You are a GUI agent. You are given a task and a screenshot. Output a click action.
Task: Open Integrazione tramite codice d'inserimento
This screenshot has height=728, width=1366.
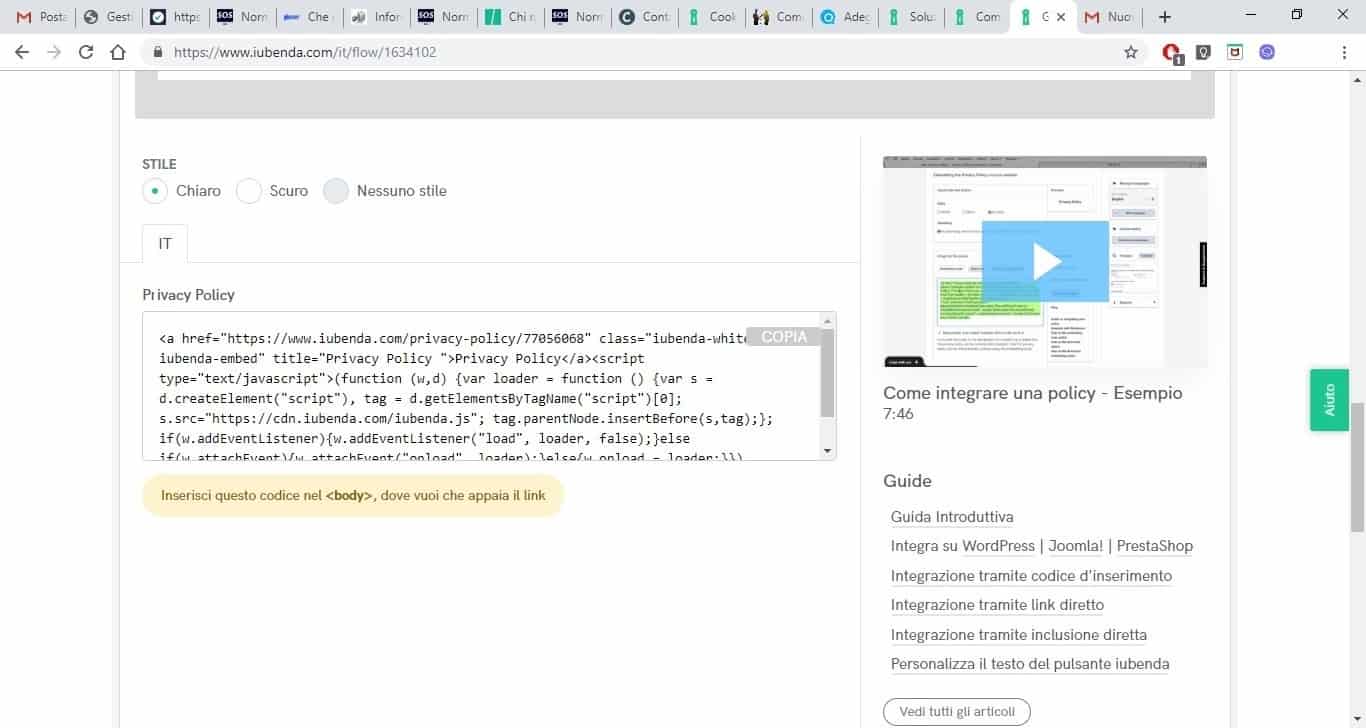(1031, 576)
